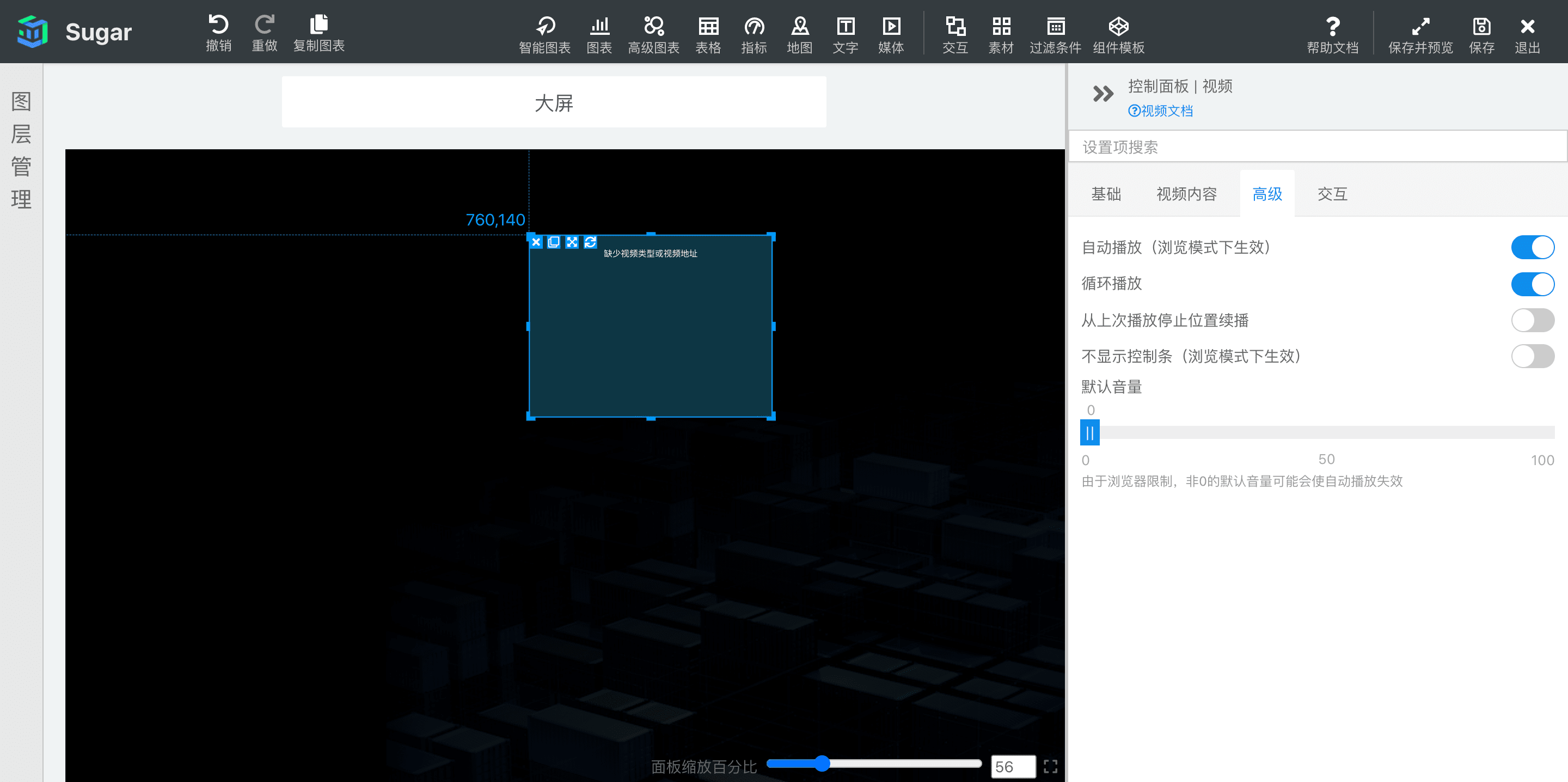Click the Copy chart (复制图表) icon
Screen dimensions: 1568x782
pos(318,26)
